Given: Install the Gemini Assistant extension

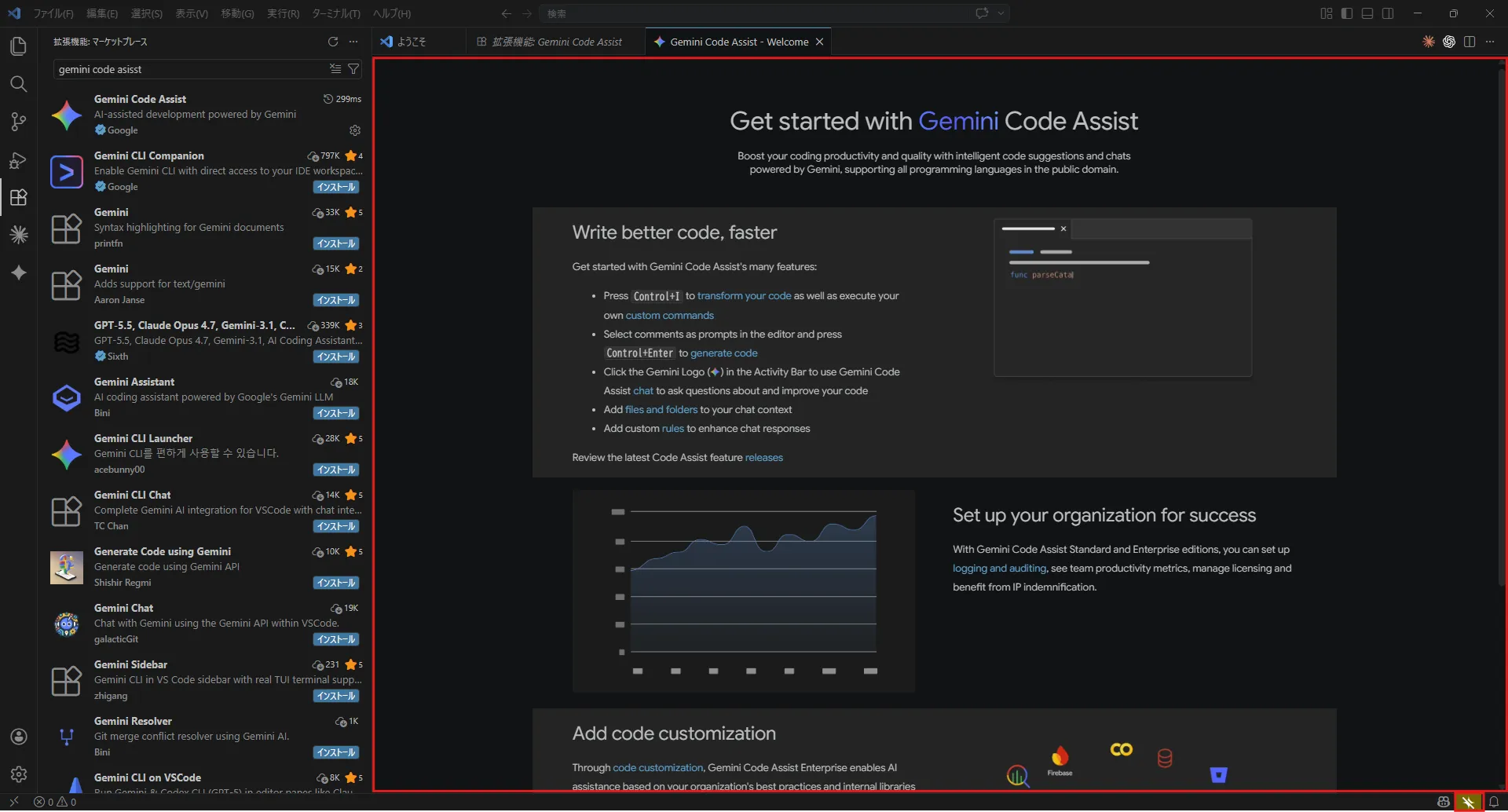Looking at the screenshot, I should (336, 413).
